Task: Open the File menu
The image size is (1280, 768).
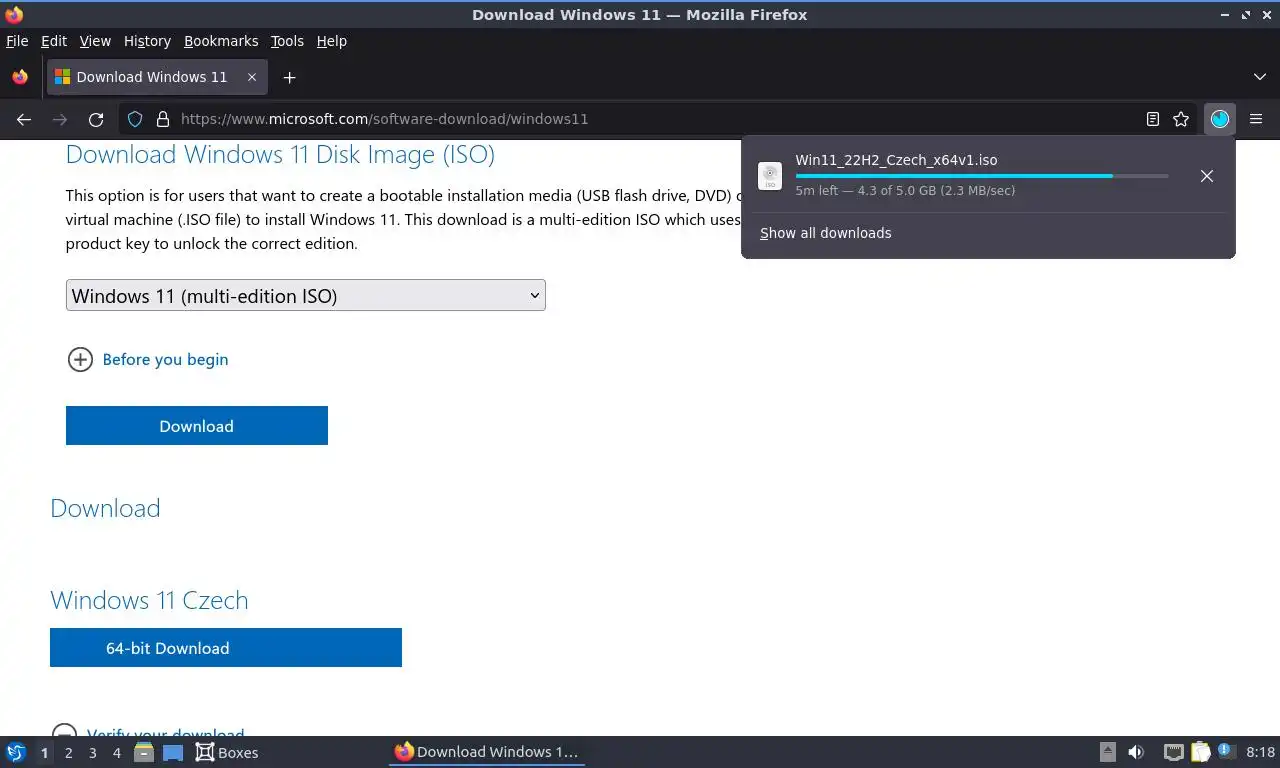Action: (x=17, y=41)
